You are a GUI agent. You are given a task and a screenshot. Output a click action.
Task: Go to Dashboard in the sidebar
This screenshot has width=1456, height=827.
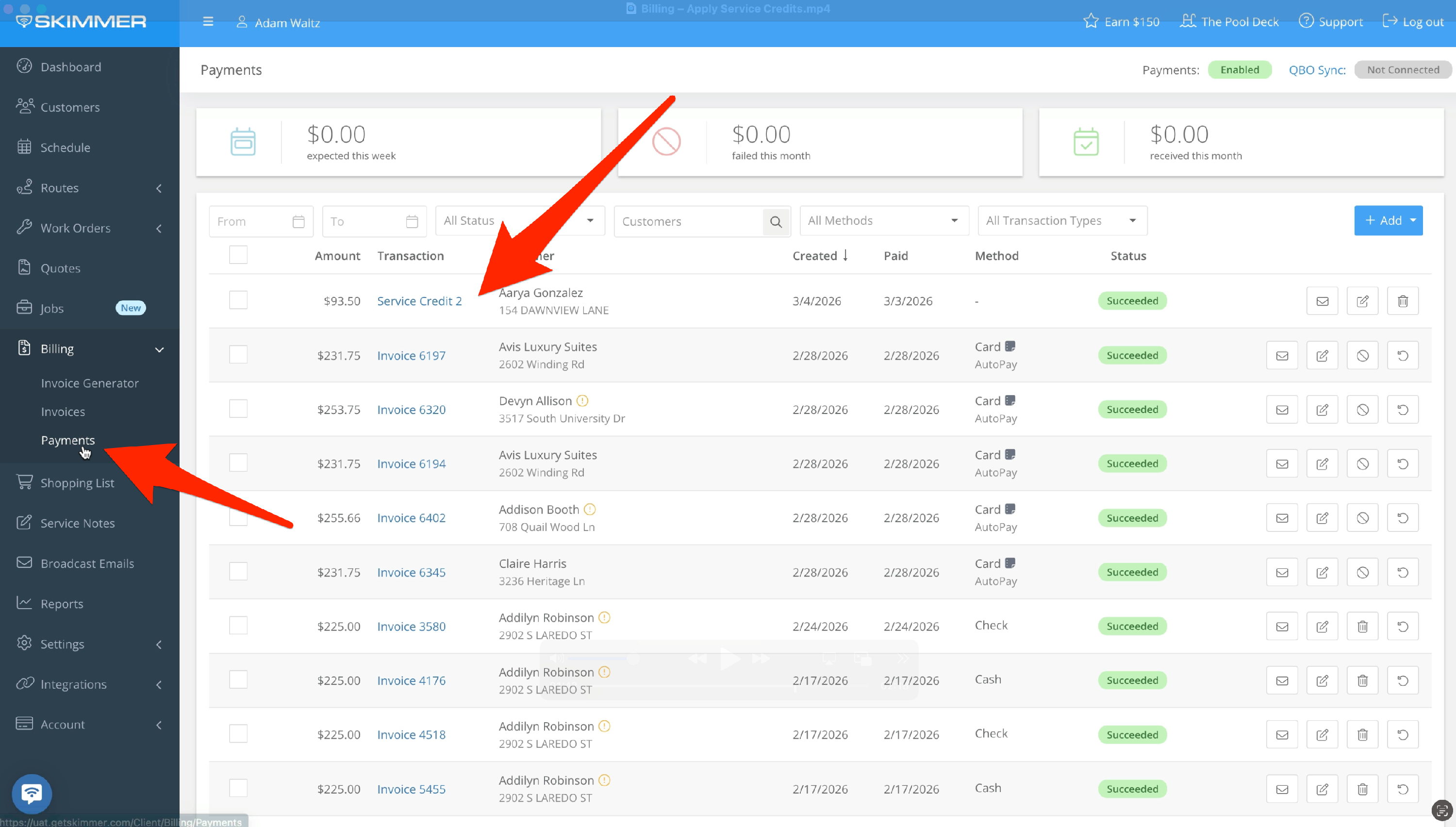point(70,67)
